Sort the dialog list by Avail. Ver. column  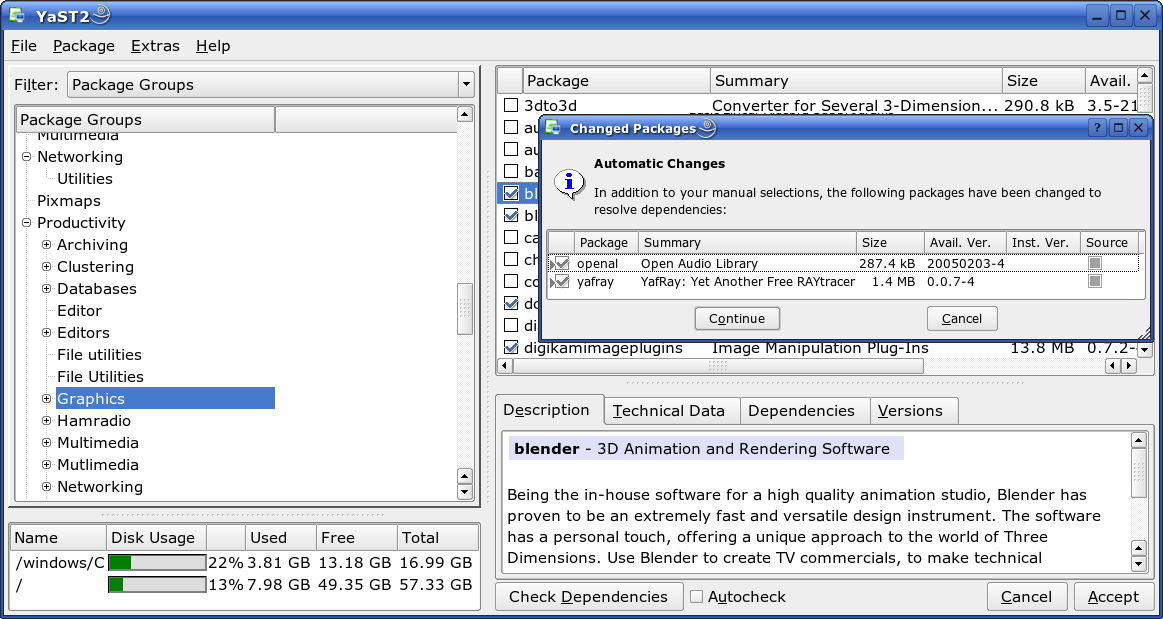pyautogui.click(x=965, y=242)
